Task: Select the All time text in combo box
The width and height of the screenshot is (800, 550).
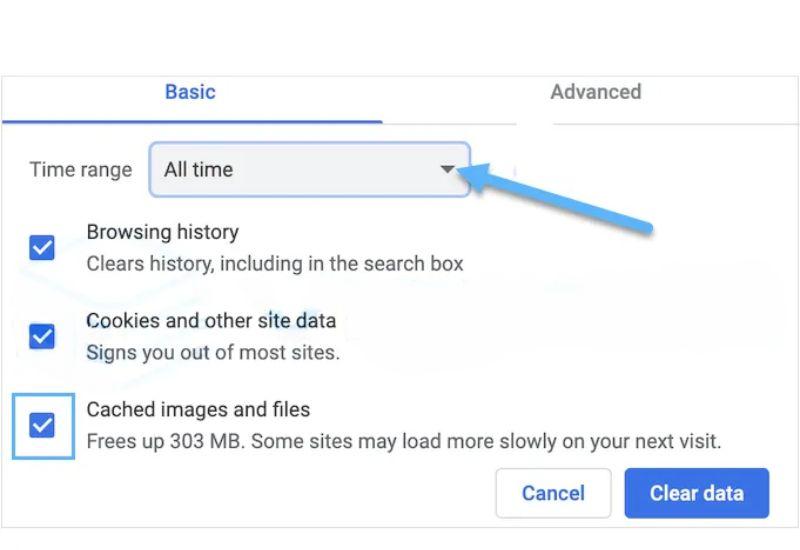Action: [x=198, y=169]
